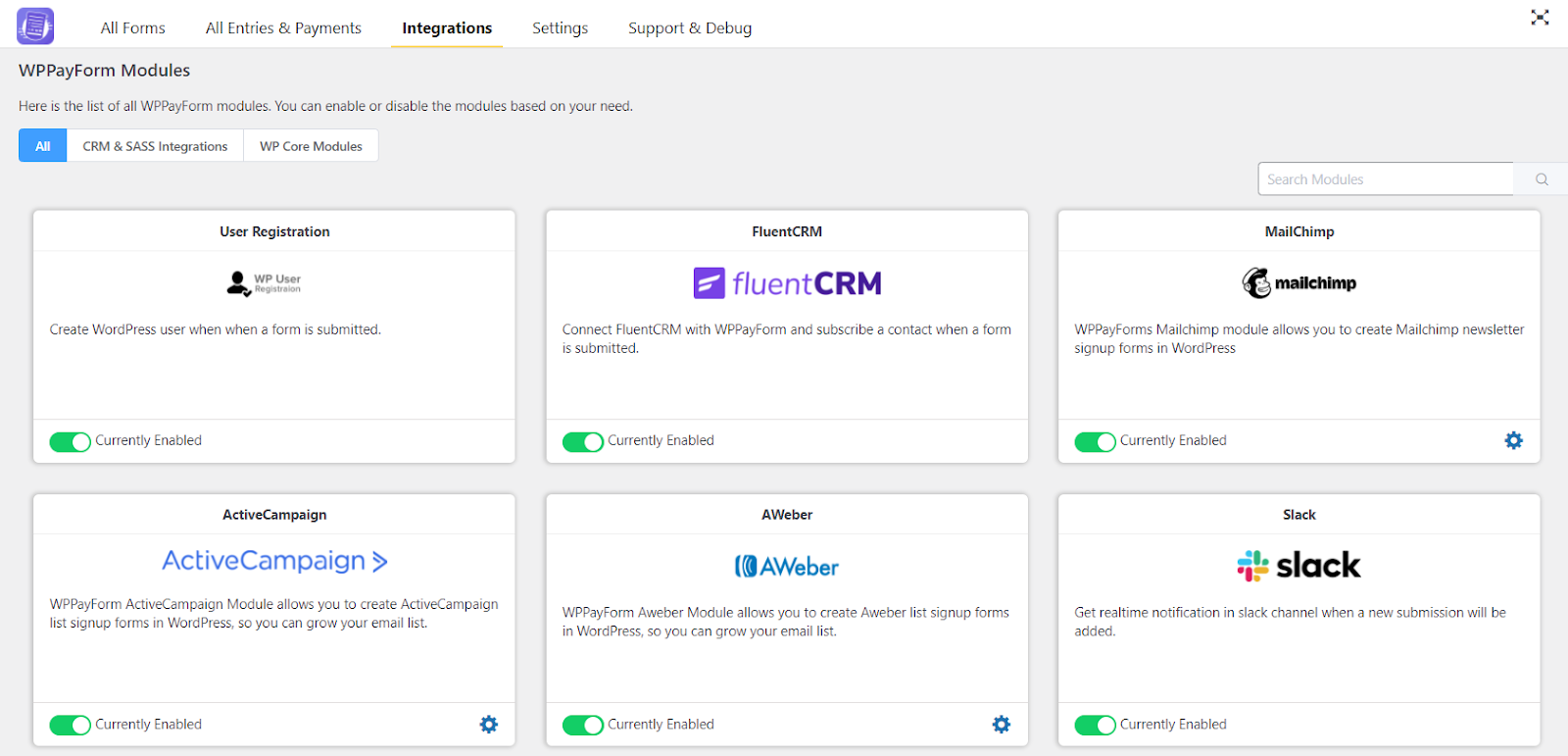Viewport: 1568px width, 756px height.
Task: Click the 'WPPayForm Aweber Module allows' description
Action: 786,622
